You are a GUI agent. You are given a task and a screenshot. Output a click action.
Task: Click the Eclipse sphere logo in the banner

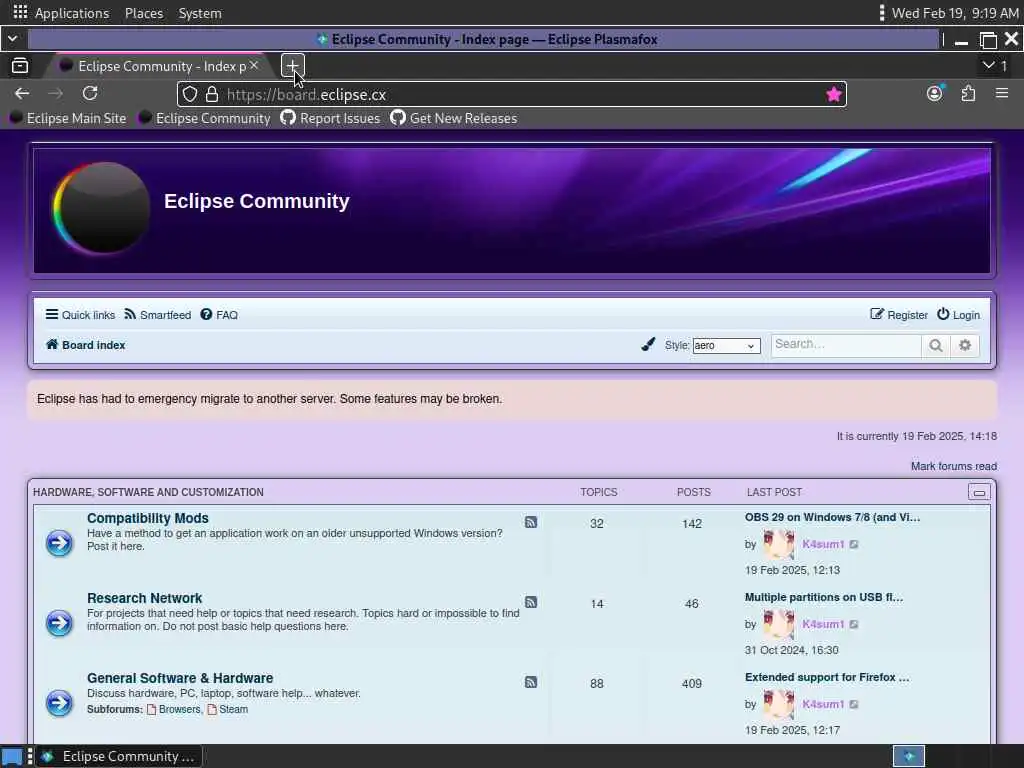click(x=101, y=208)
